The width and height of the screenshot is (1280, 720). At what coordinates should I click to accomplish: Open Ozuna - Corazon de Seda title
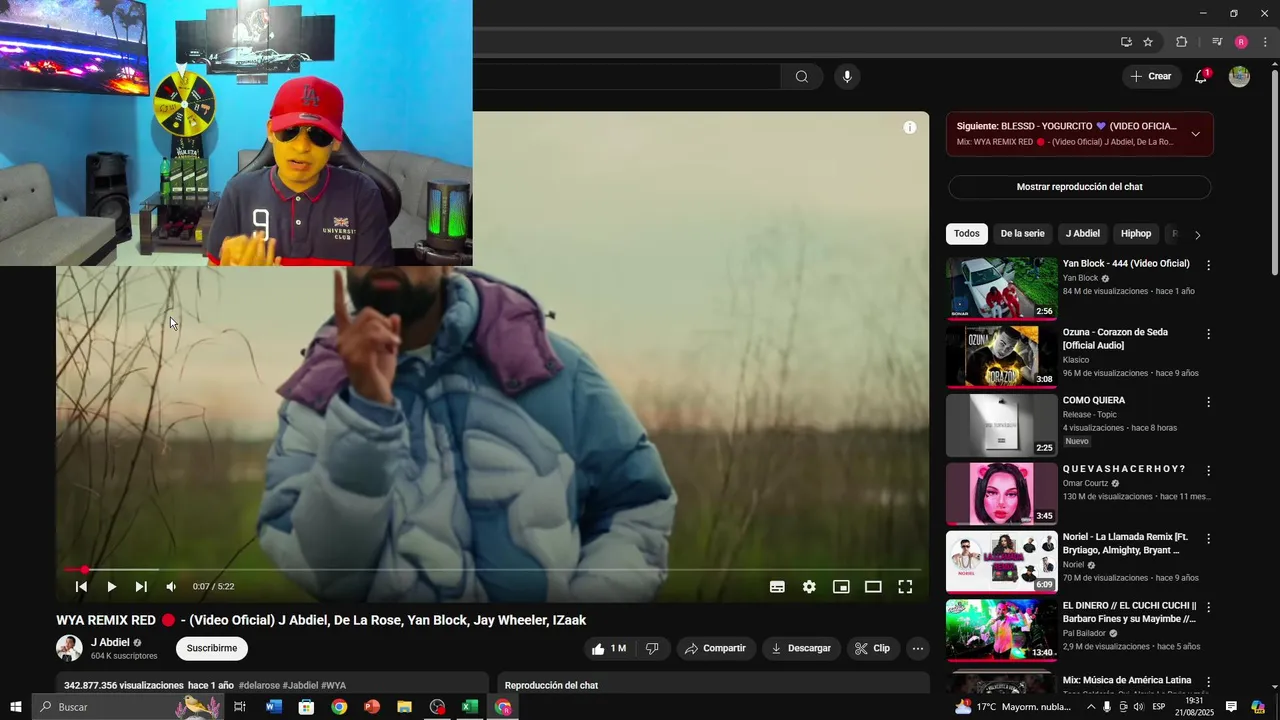tap(1115, 339)
